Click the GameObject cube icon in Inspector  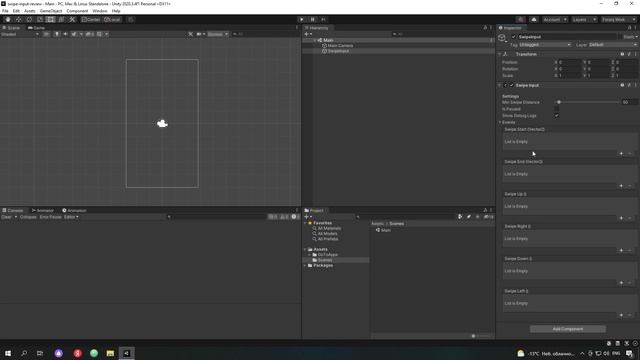click(x=502, y=38)
